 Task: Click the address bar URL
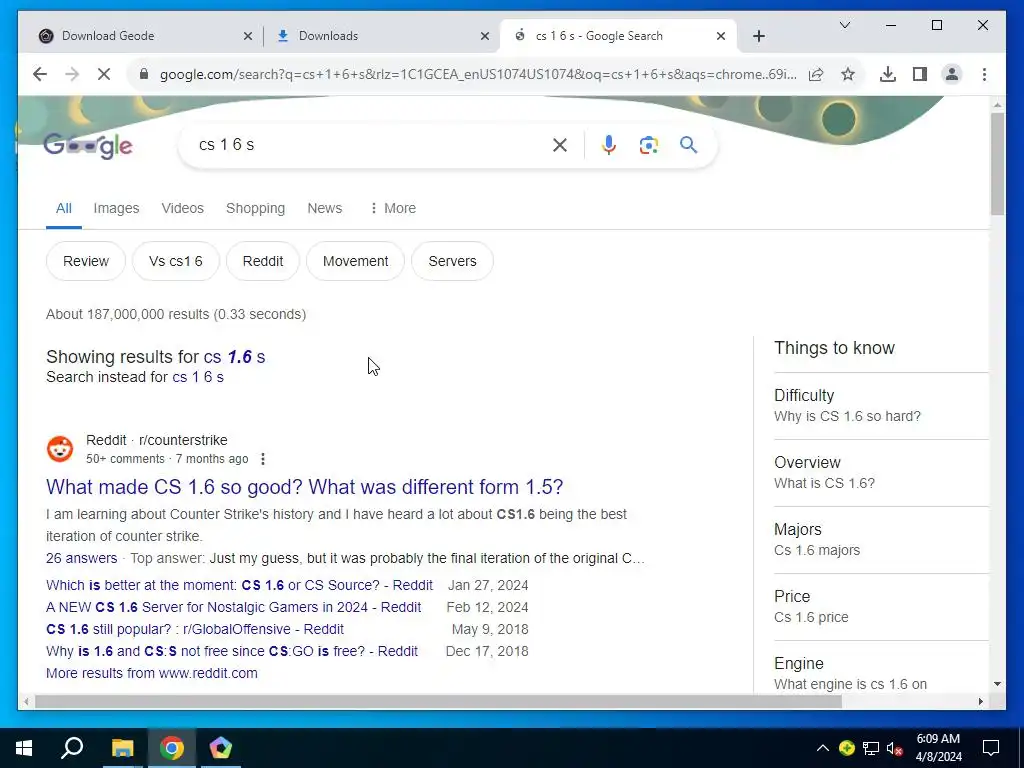478,74
